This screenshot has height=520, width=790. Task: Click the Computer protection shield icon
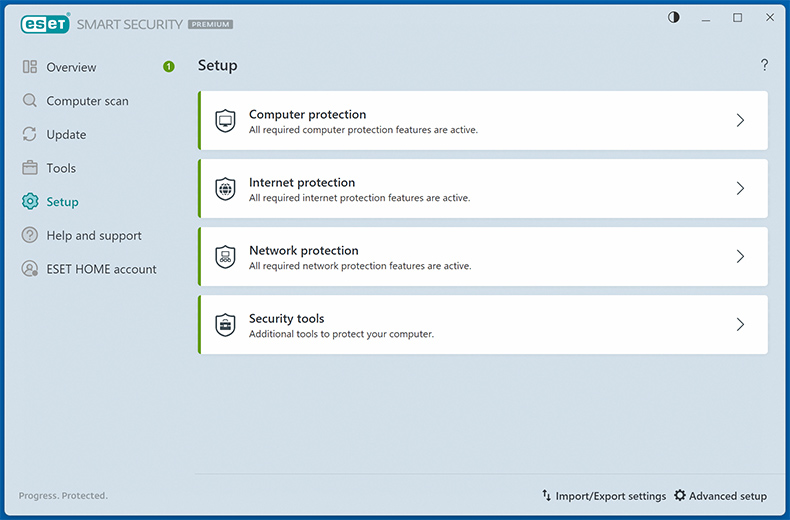tap(225, 121)
